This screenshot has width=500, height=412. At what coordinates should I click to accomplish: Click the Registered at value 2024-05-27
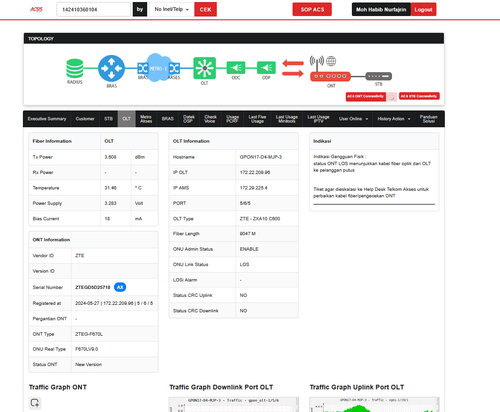87,303
